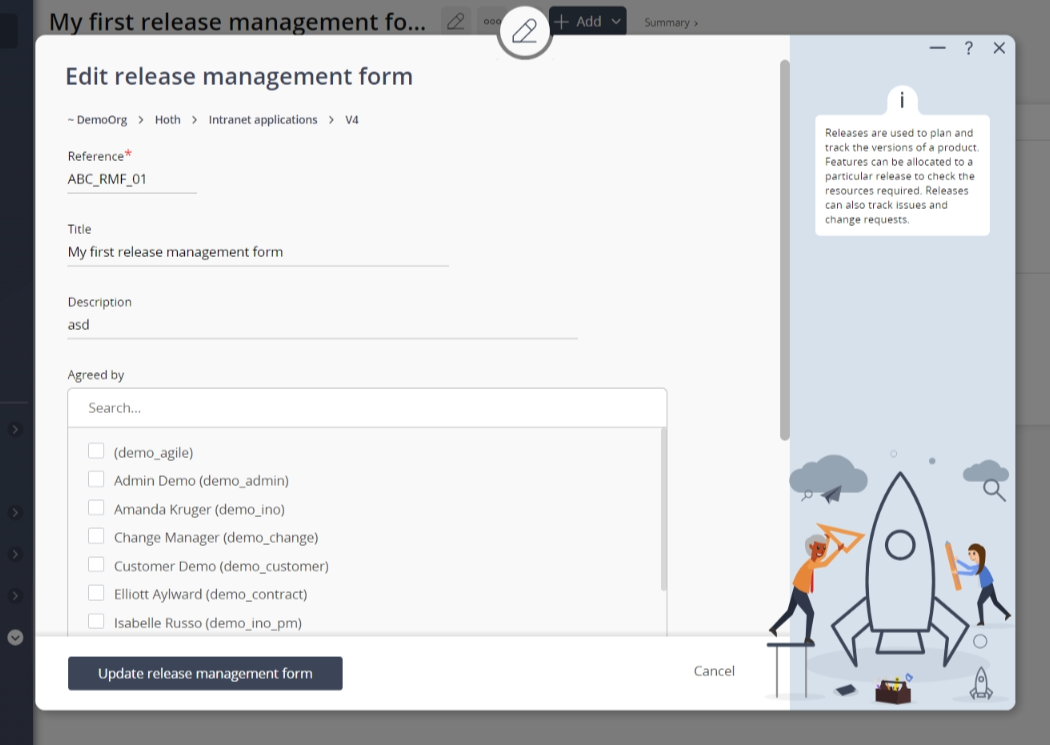Open the three-dots more options button
1050x745 pixels.
point(490,21)
